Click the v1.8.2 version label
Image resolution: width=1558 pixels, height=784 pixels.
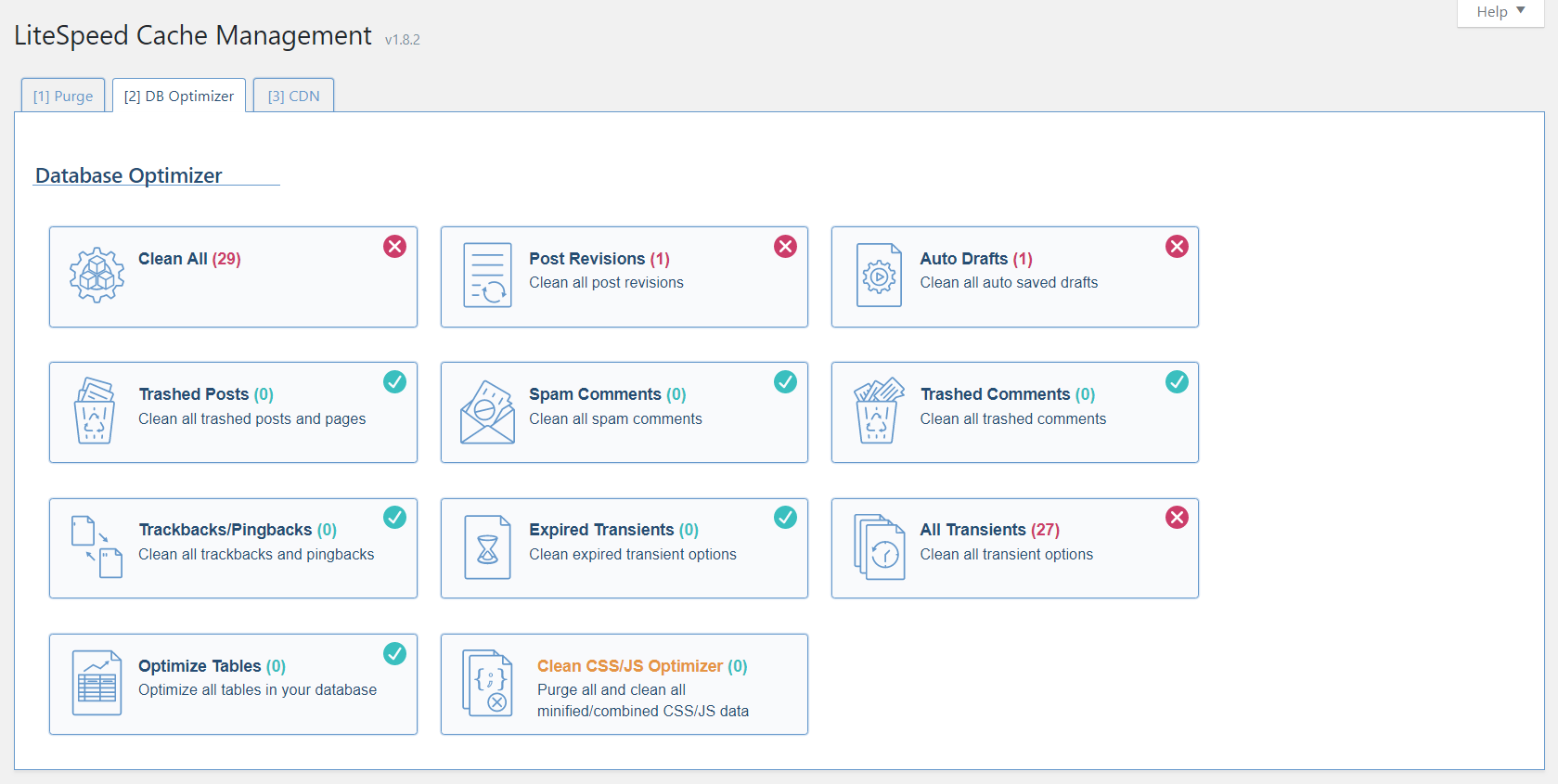[x=403, y=40]
